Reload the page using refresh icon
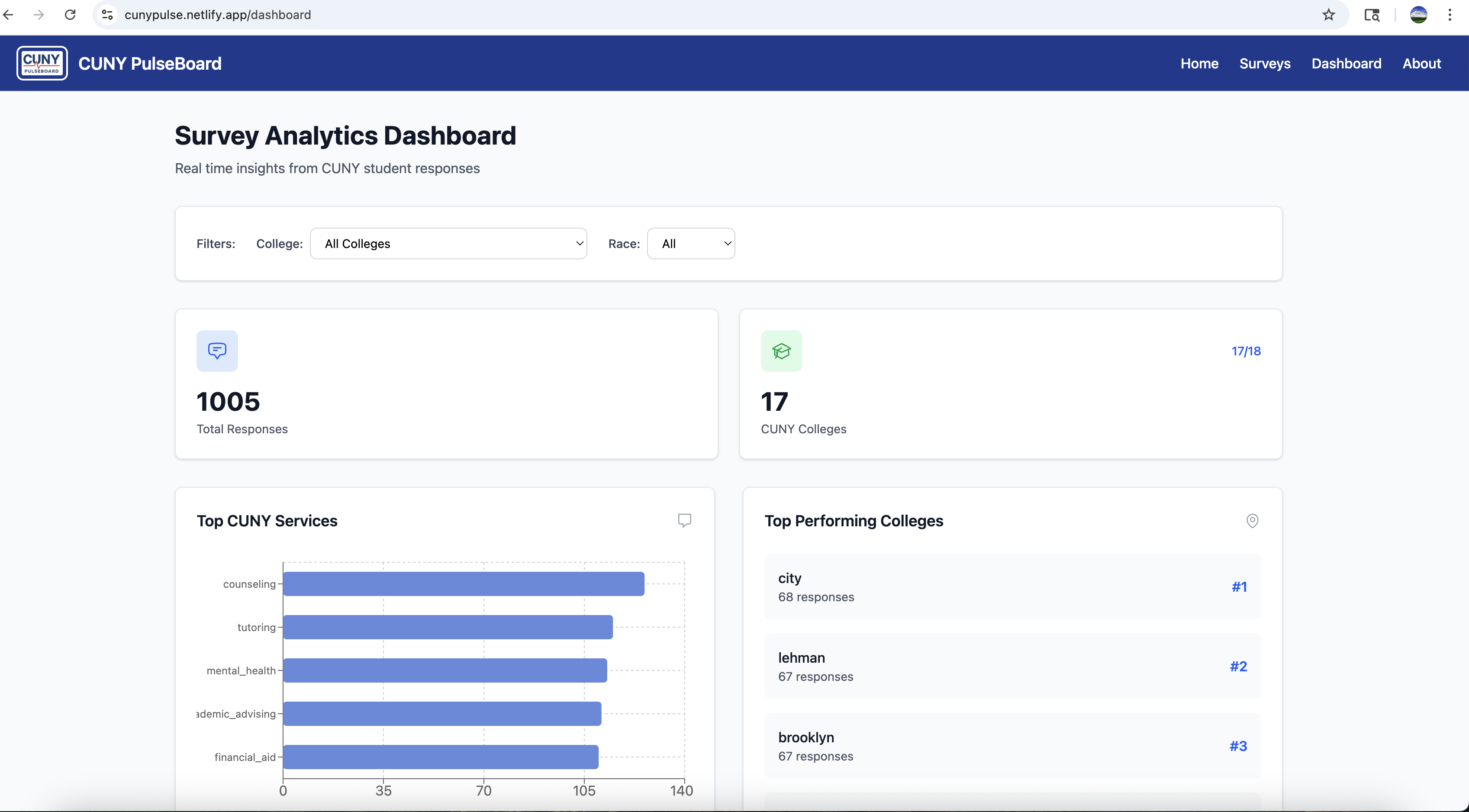The image size is (1469, 812). click(70, 15)
